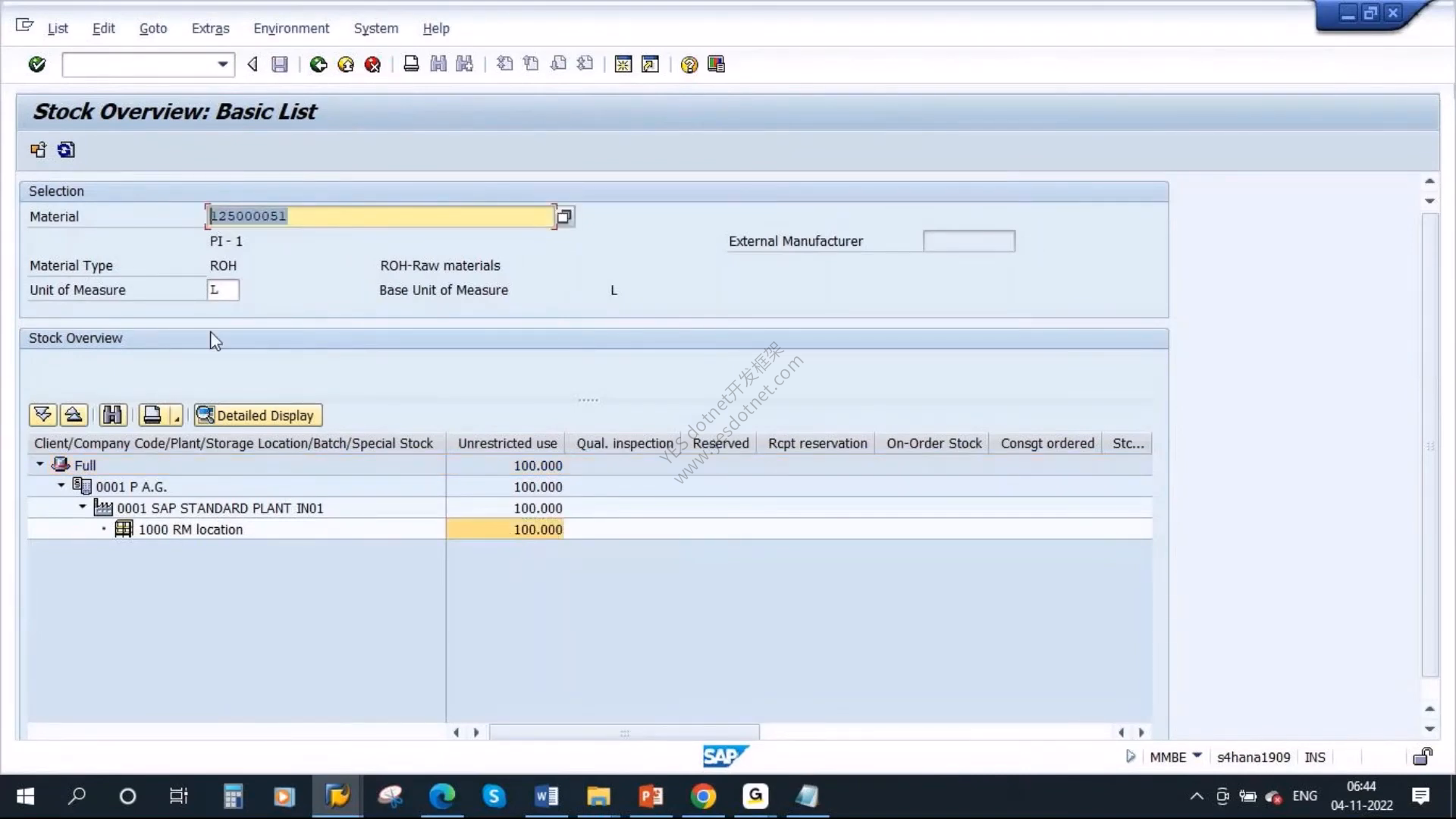1456x819 pixels.
Task: Click the Detailed Display button
Action: tap(258, 415)
